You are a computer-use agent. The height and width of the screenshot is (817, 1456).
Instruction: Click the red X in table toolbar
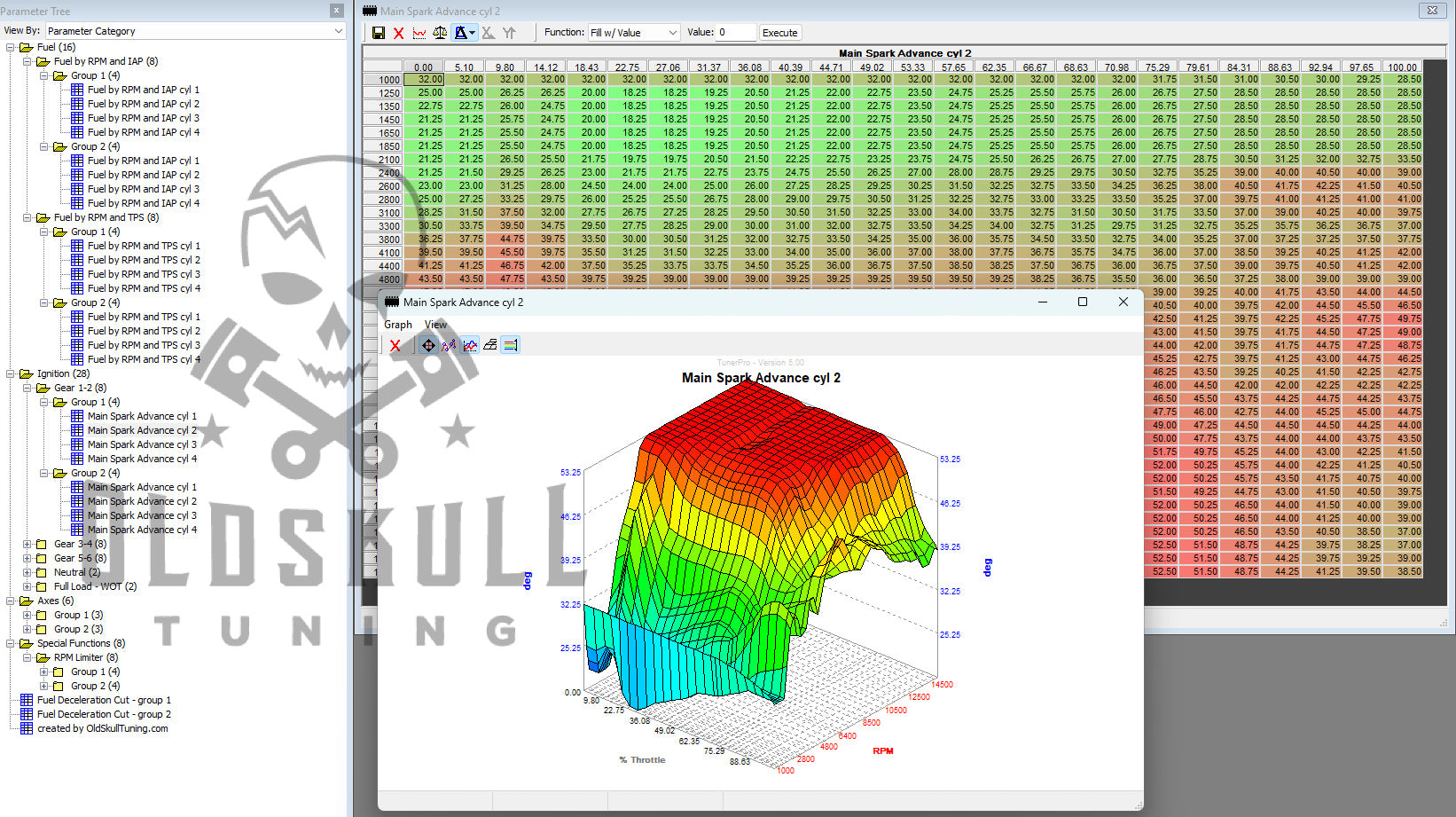(399, 33)
